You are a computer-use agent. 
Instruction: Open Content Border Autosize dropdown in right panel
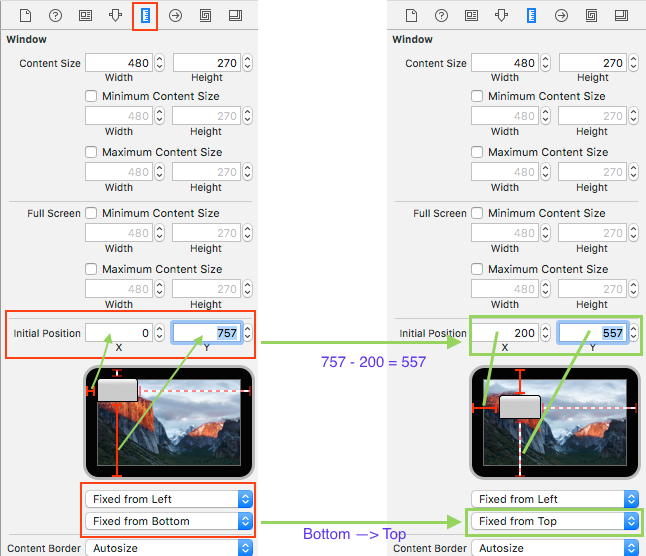[553, 548]
